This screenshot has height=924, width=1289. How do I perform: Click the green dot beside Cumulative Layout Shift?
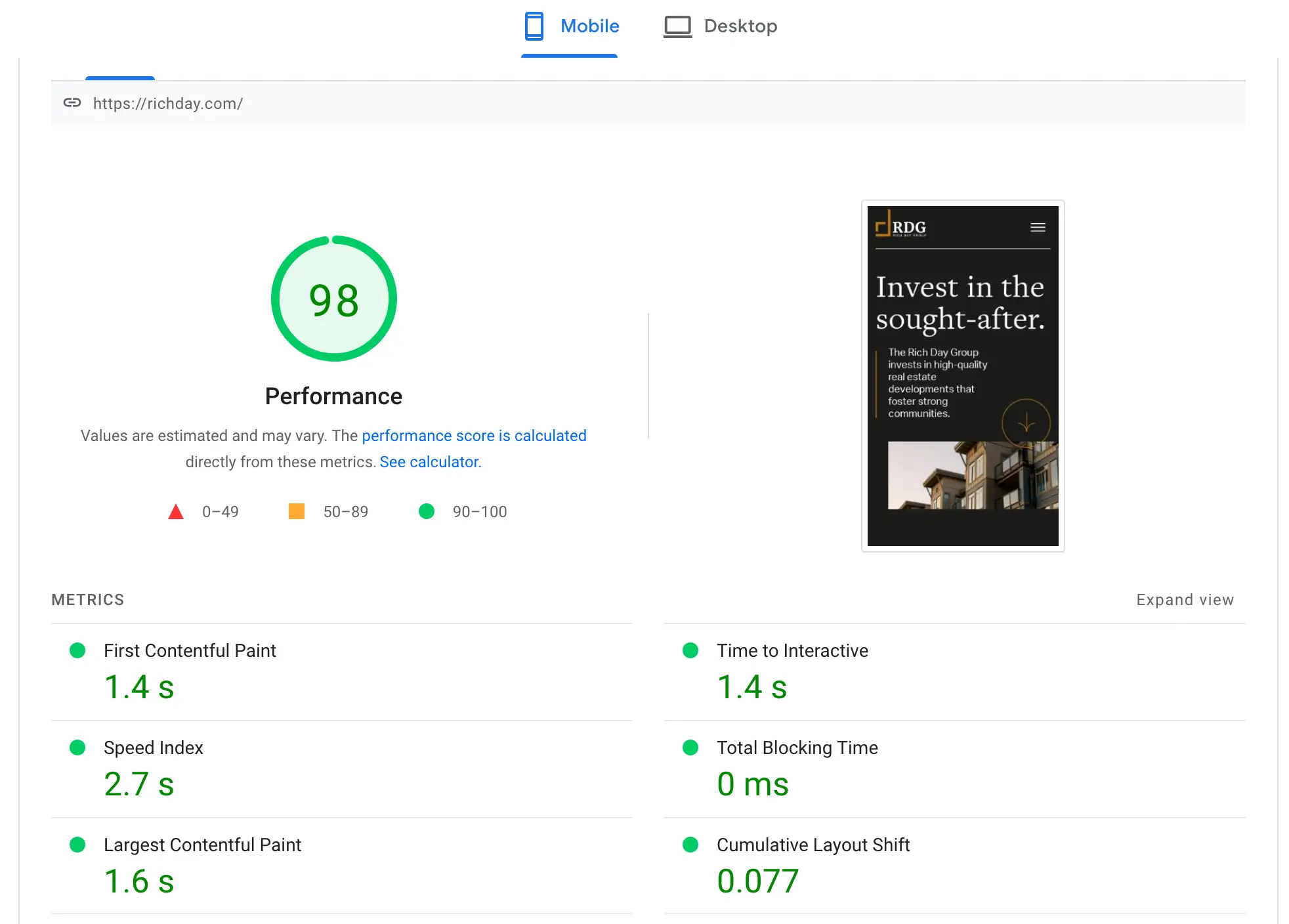click(690, 845)
